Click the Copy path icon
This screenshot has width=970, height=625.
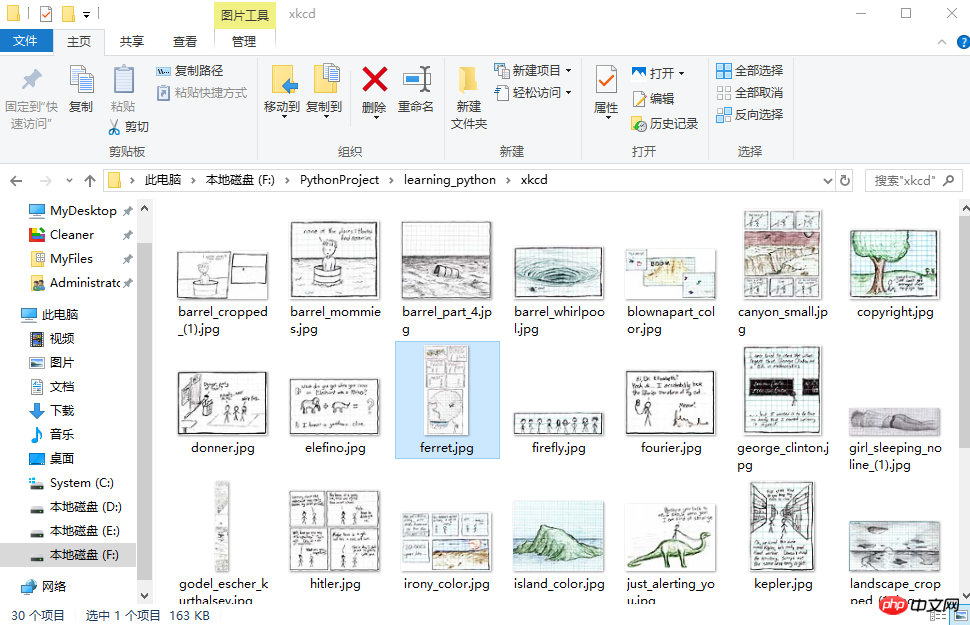[x=163, y=71]
